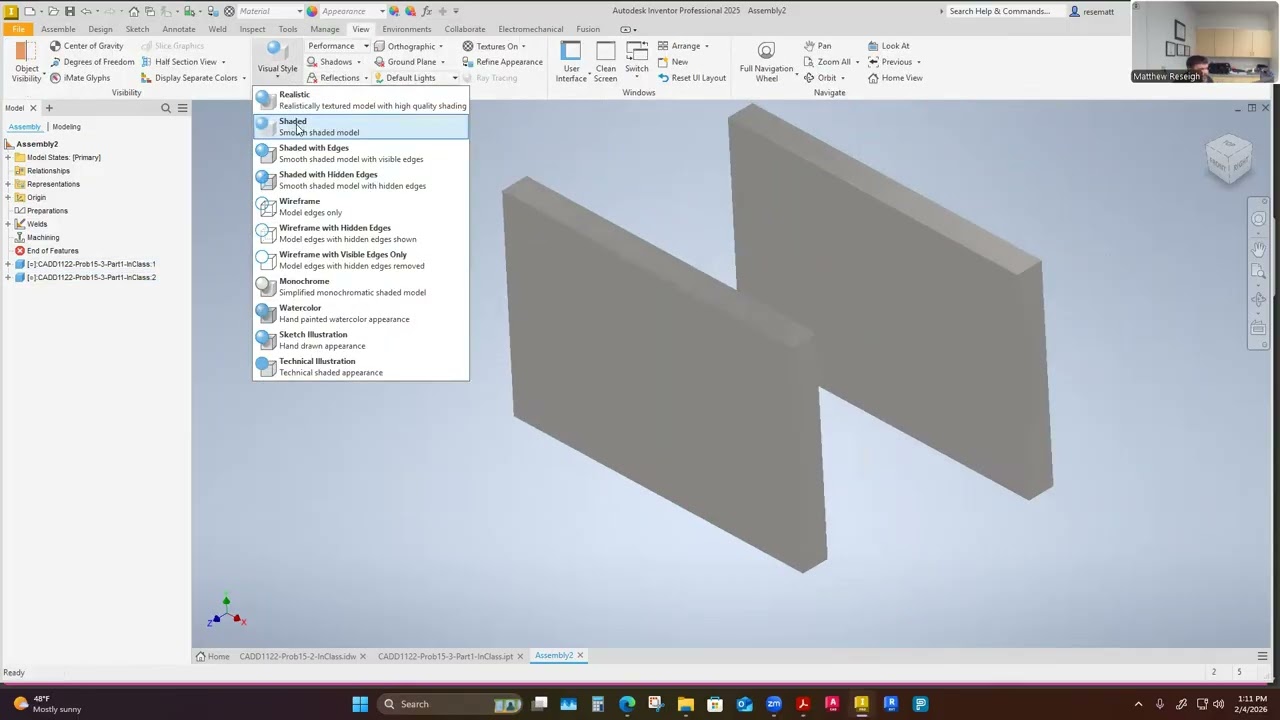The height and width of the screenshot is (720, 1280).
Task: Open Object Visibility options
Action: coord(26,62)
